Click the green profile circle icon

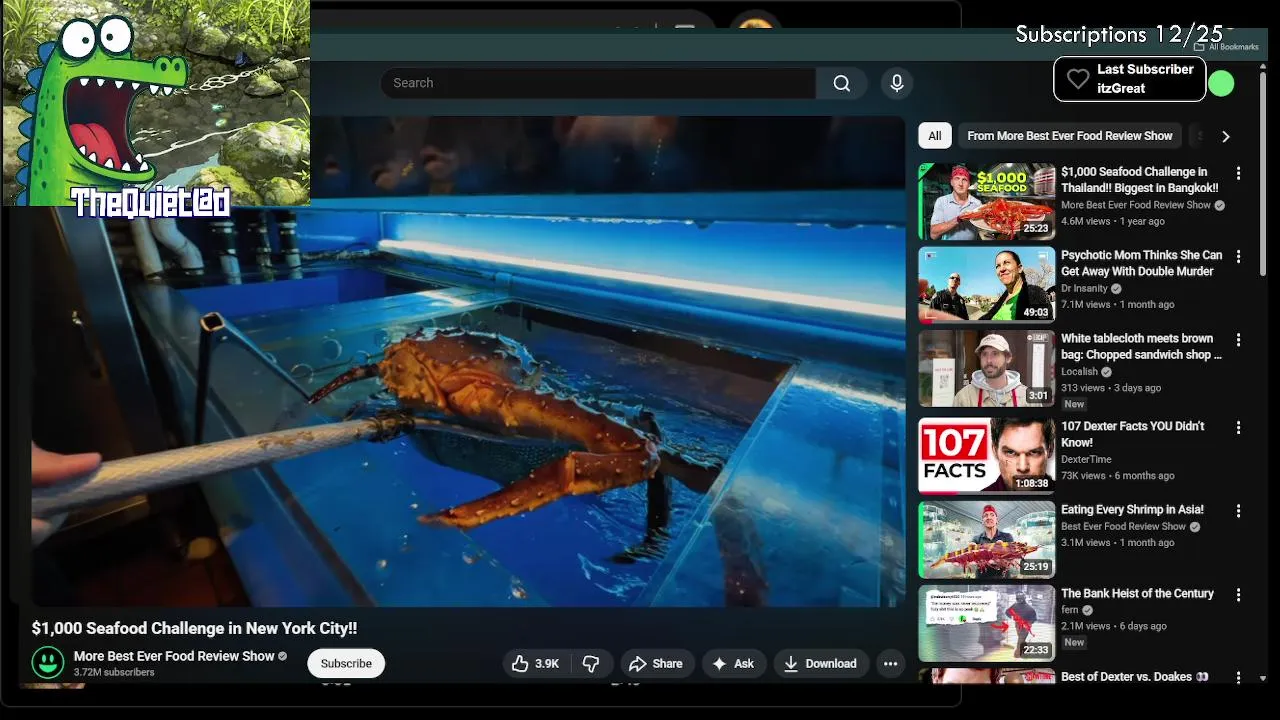(1221, 83)
